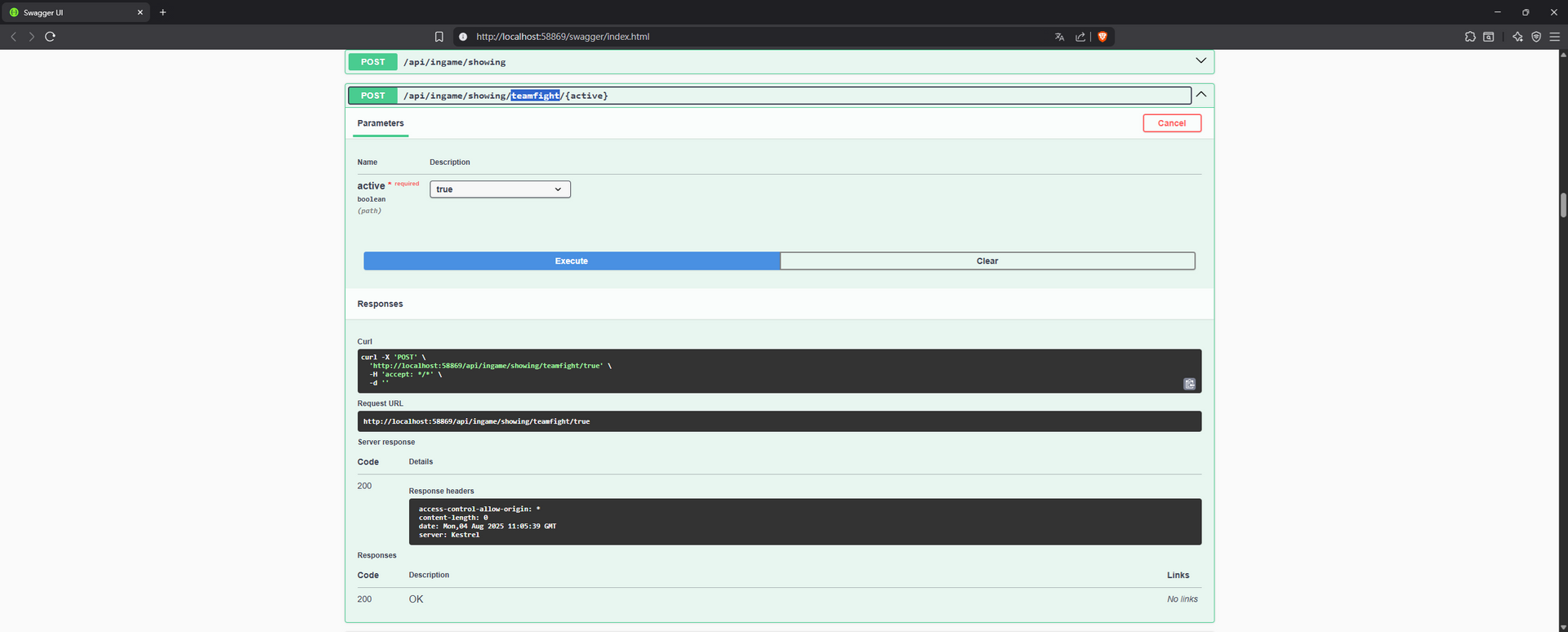The width and height of the screenshot is (1568, 632).
Task: Cancel the try-it-out mode
Action: tap(1171, 123)
